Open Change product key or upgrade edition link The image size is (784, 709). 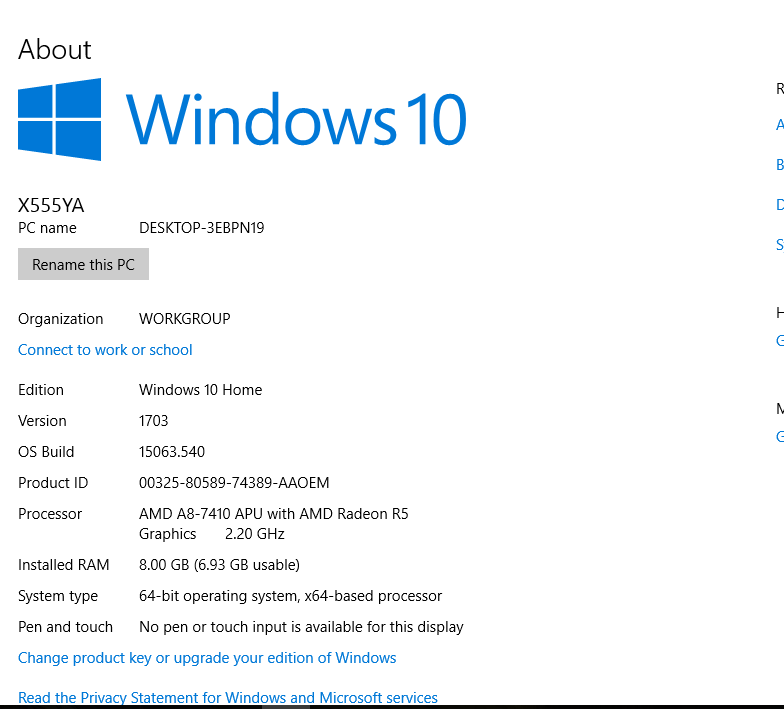pos(207,658)
